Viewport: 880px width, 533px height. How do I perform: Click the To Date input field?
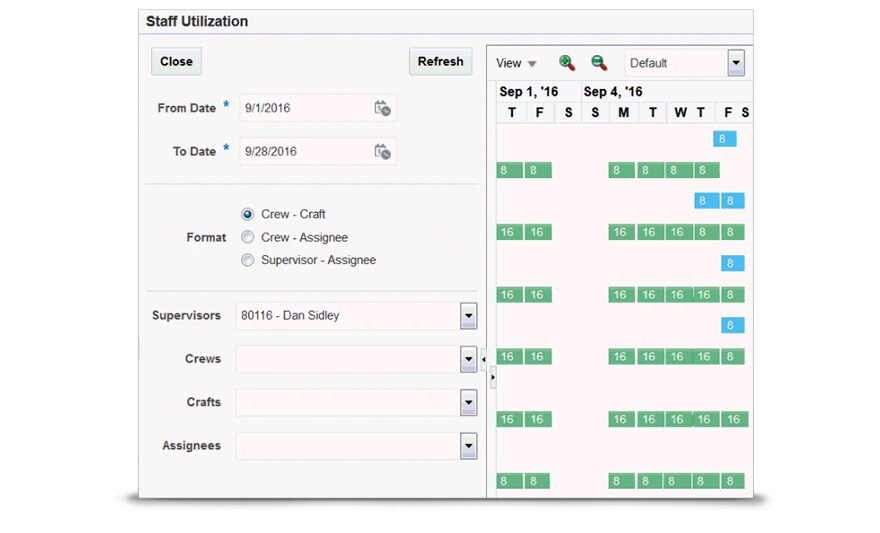304,151
